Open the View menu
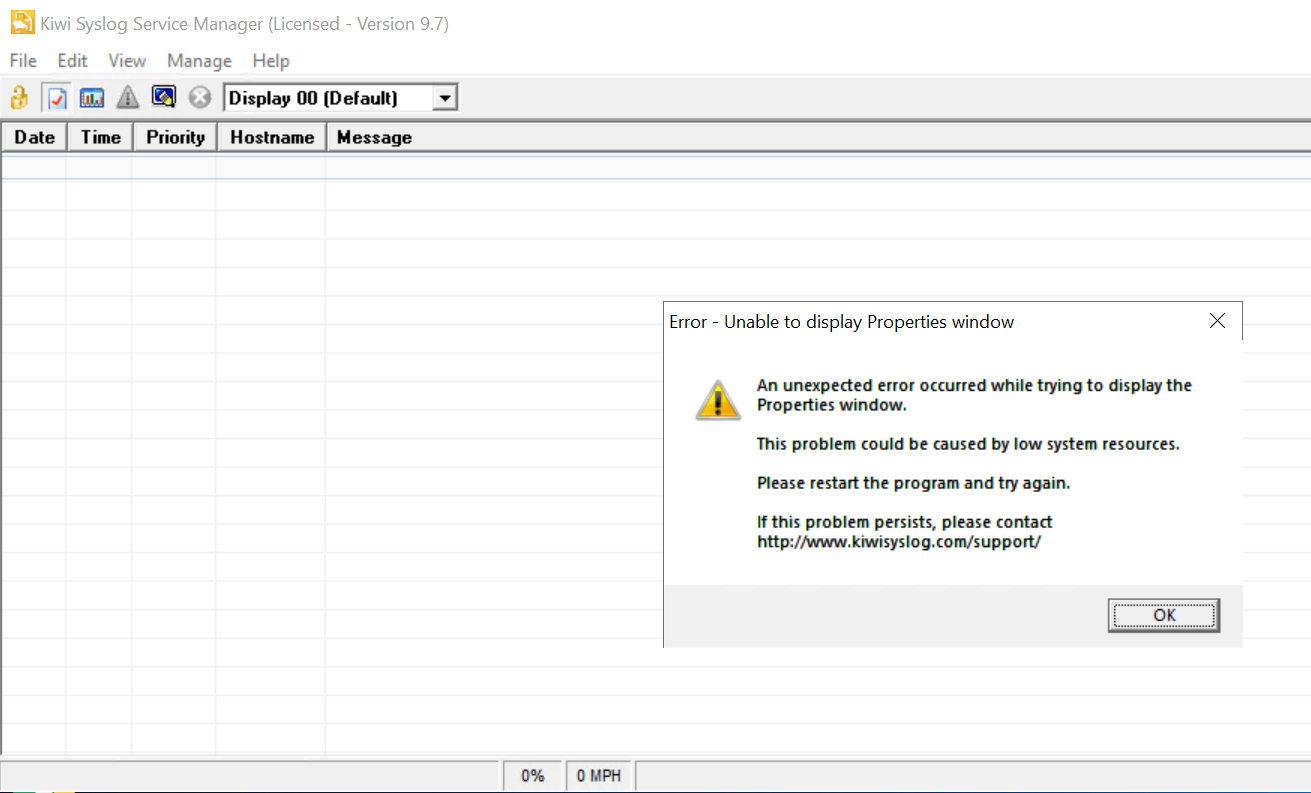1311x793 pixels. [x=127, y=61]
